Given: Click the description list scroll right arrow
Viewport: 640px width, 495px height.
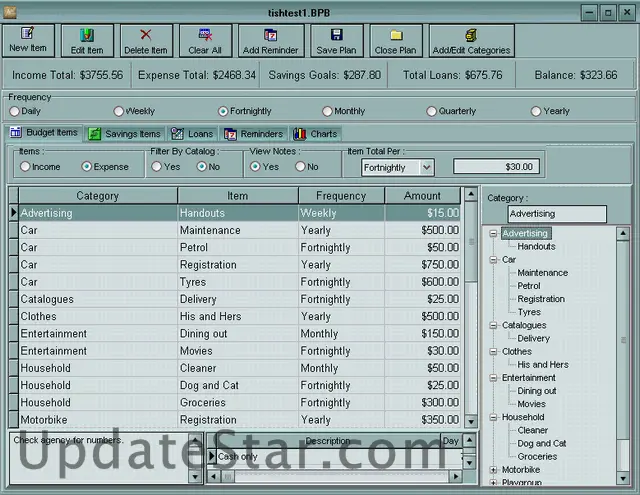Looking at the screenshot, I should [x=456, y=476].
